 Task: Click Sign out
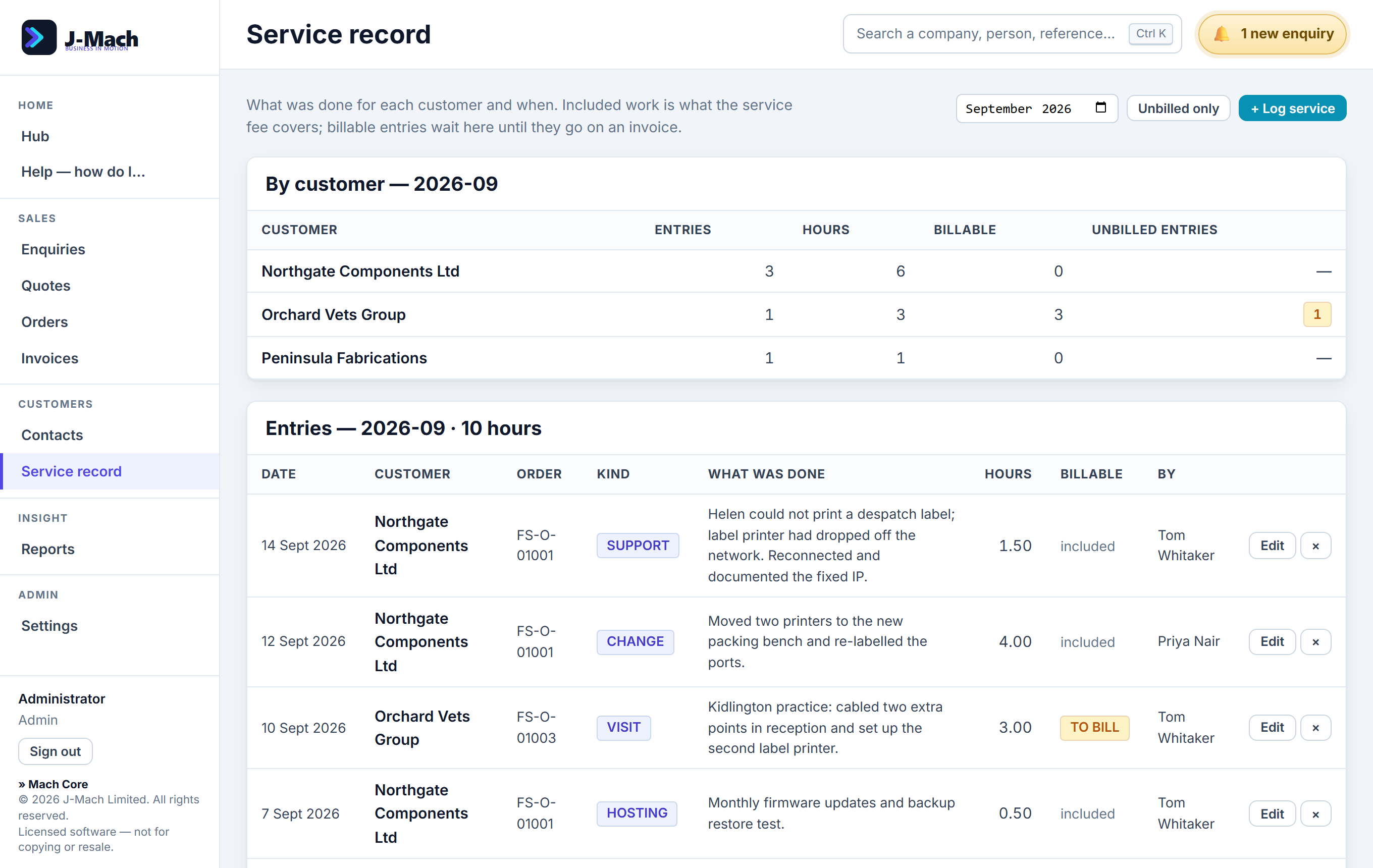[56, 751]
